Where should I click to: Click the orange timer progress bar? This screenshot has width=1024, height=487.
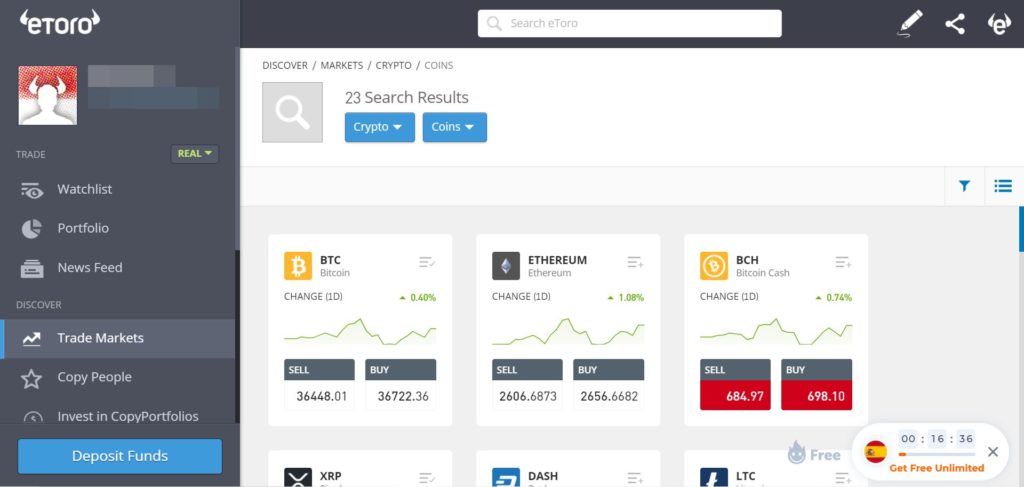click(936, 454)
